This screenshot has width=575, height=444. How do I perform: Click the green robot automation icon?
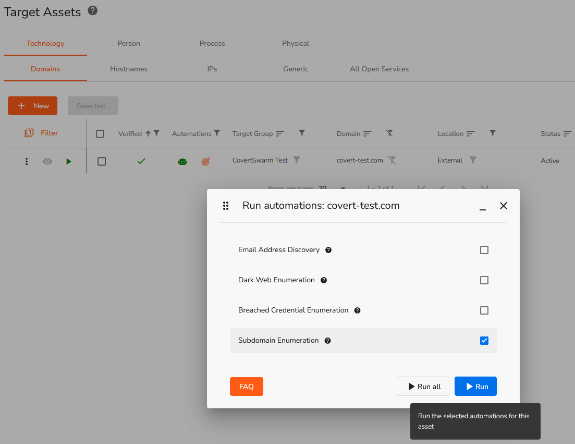tap(182, 161)
